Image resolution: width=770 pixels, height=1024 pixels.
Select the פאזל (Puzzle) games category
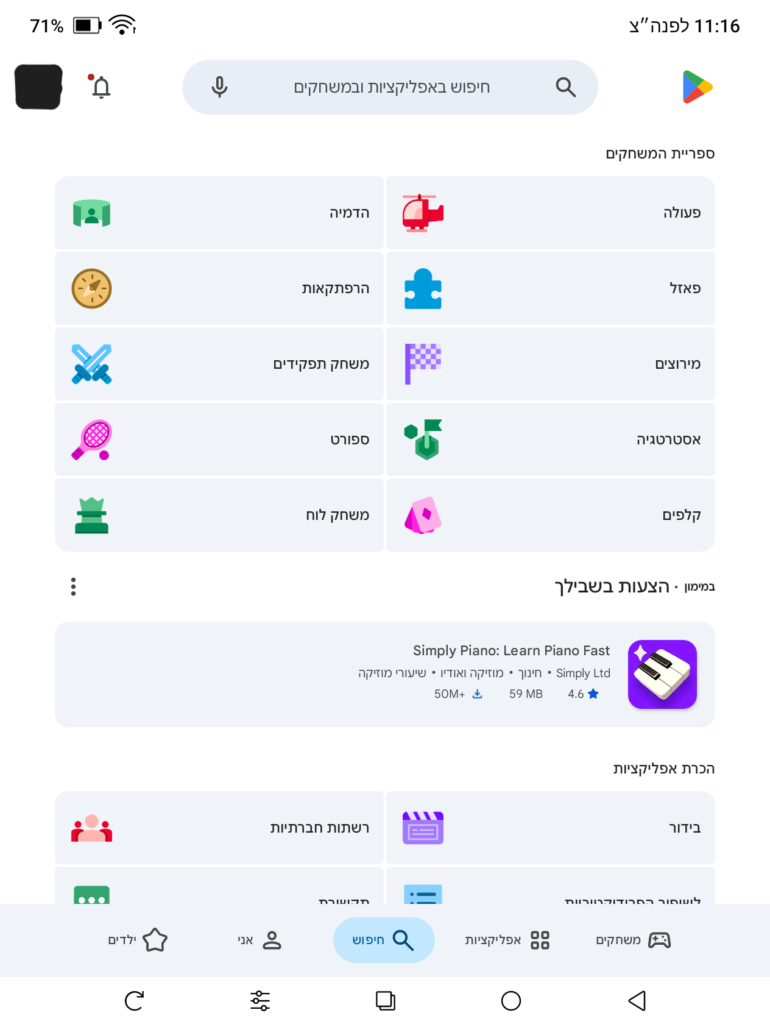coord(550,288)
